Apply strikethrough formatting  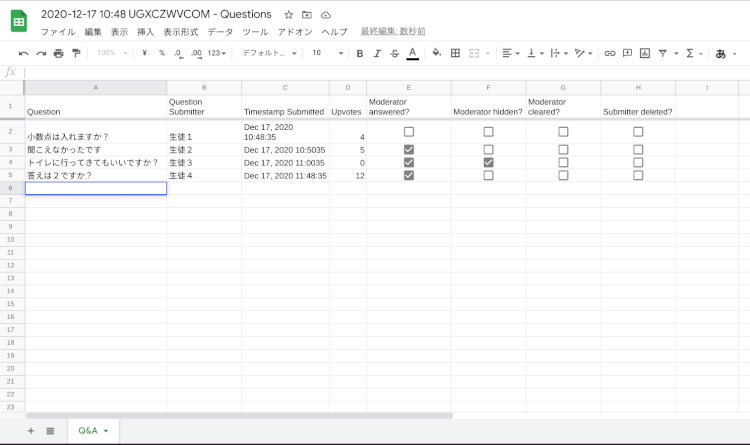(x=394, y=53)
